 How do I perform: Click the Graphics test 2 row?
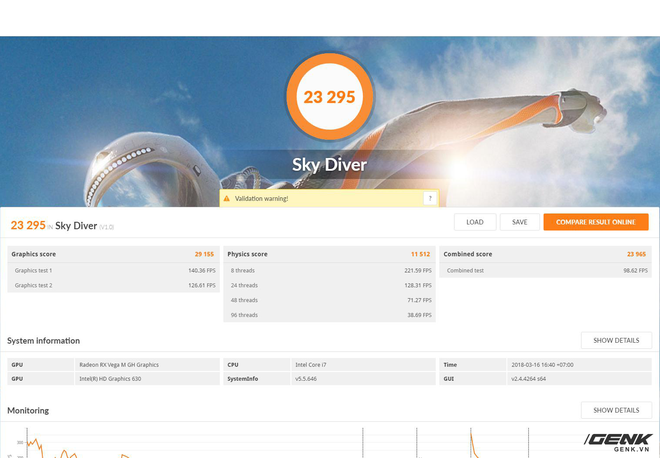pyautogui.click(x=114, y=285)
